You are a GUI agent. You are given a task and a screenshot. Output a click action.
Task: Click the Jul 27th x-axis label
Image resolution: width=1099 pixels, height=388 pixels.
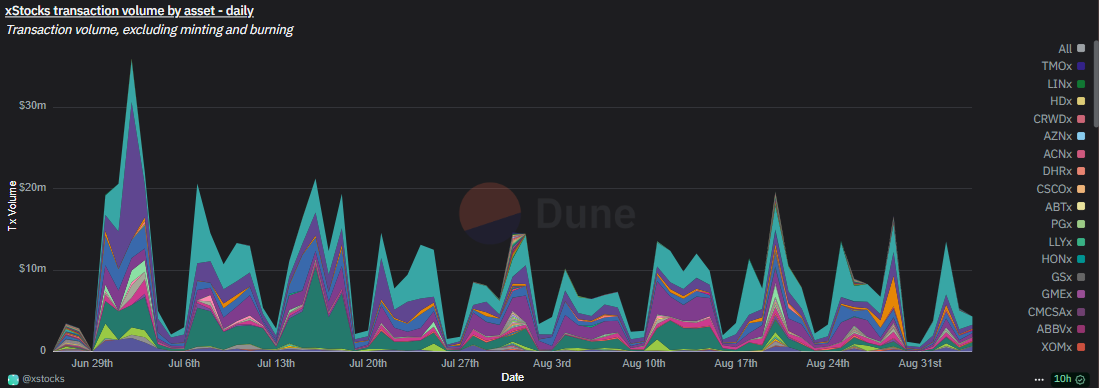tap(459, 363)
